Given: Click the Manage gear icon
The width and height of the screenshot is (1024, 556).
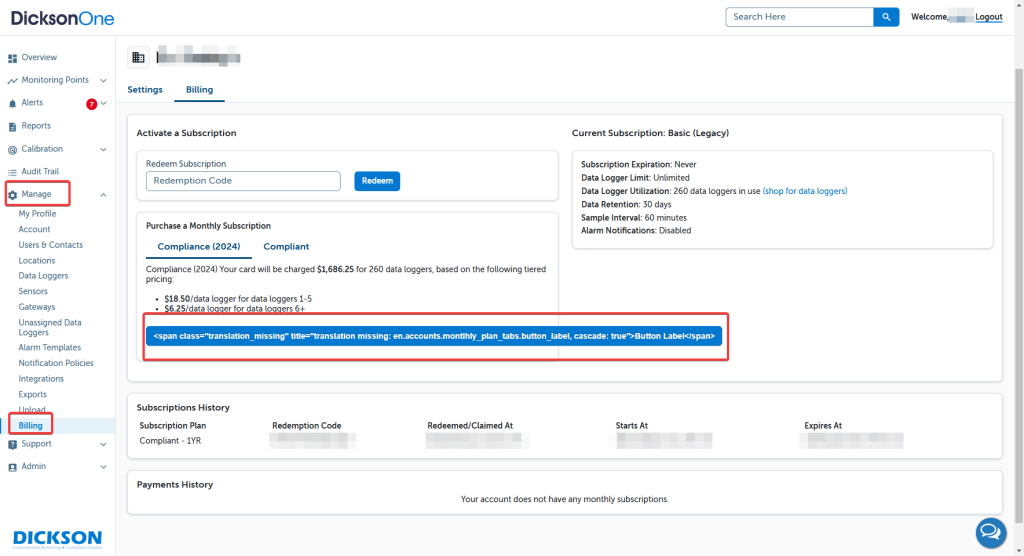Looking at the screenshot, I should (x=12, y=195).
